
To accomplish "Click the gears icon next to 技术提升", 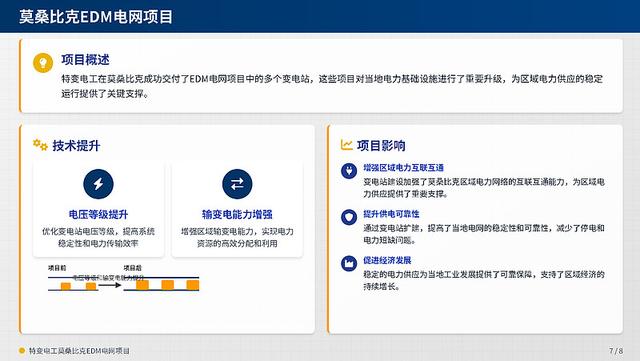I will pos(40,145).
